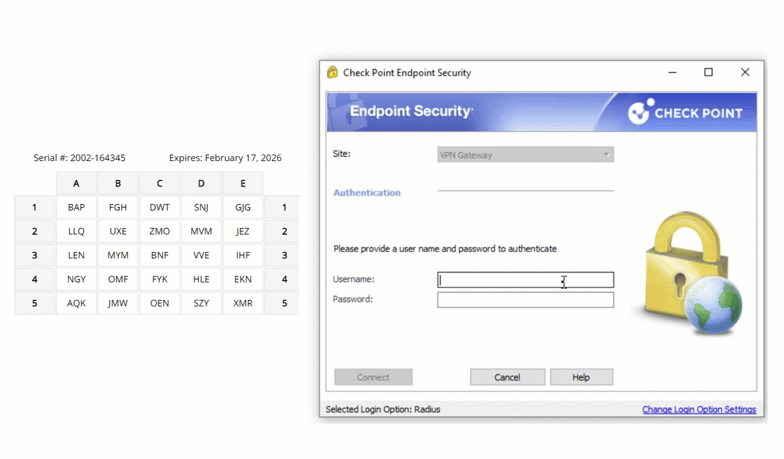Screen dimensions: 784x459
Task: Select grid cell MVM
Action: [201, 231]
